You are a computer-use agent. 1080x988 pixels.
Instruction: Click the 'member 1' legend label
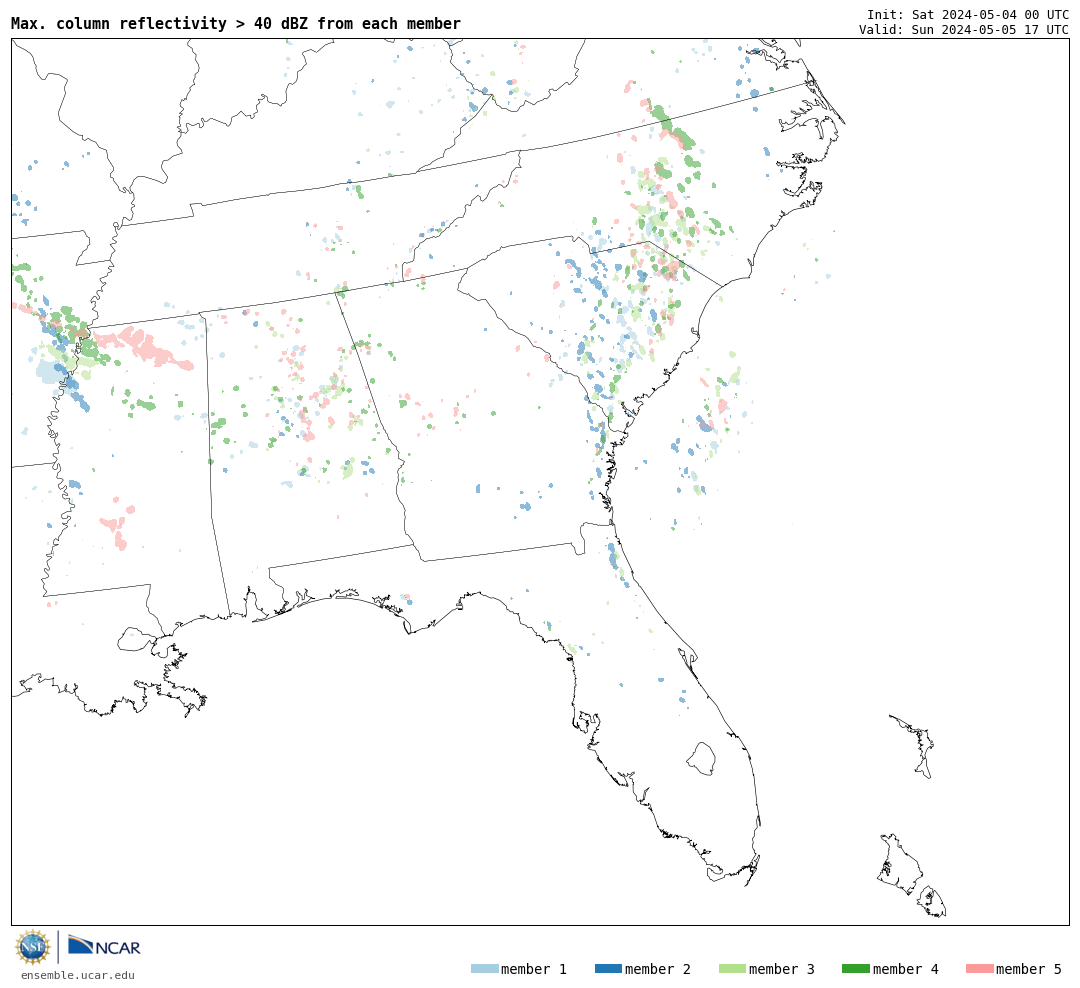[534, 969]
